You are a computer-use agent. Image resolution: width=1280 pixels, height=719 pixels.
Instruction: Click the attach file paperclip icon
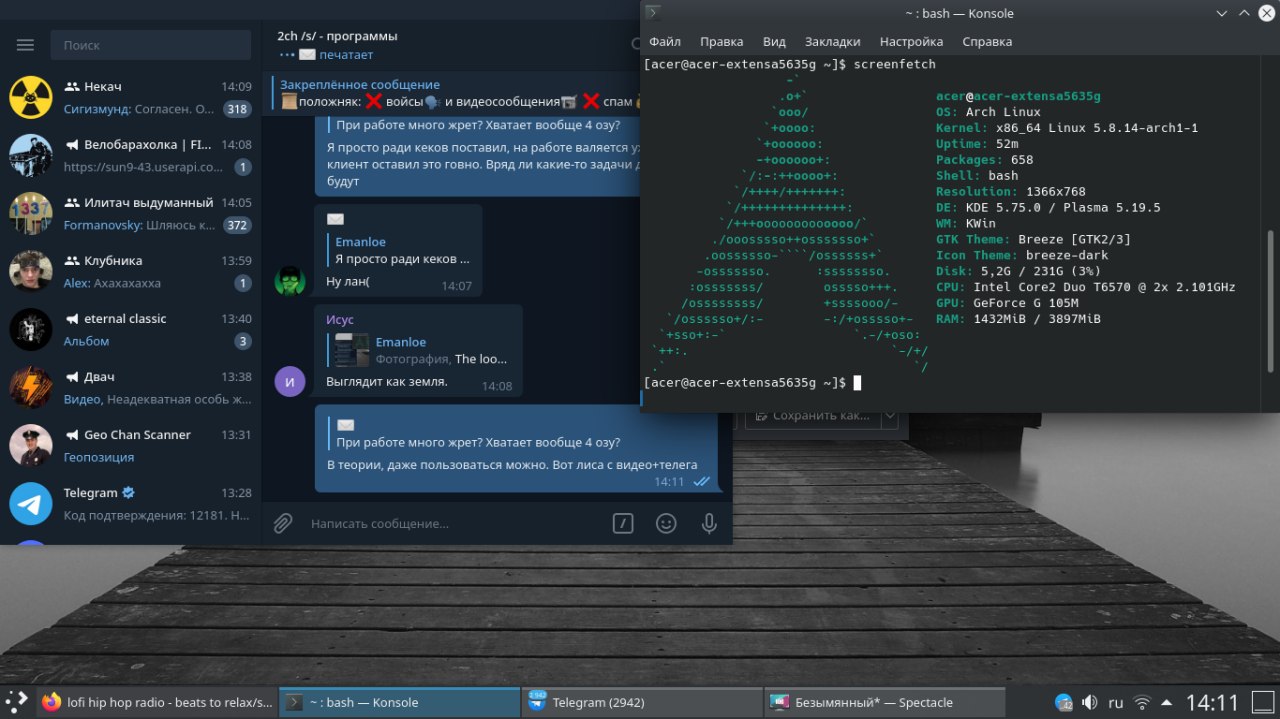pos(283,523)
